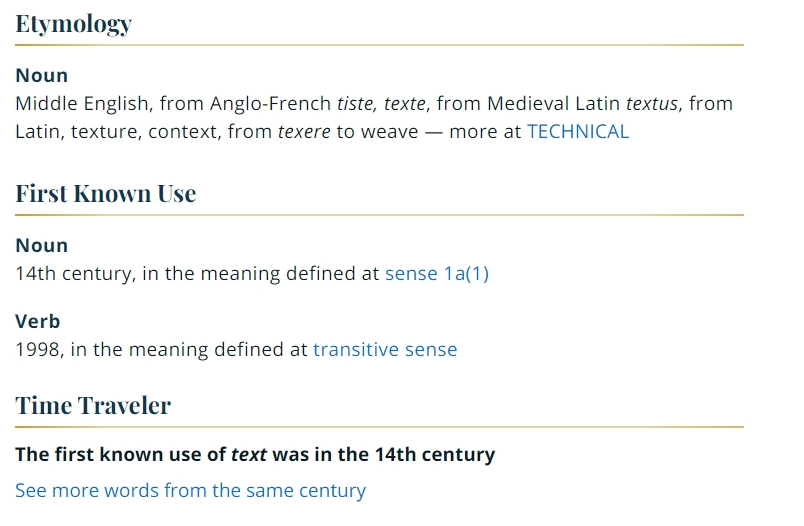Image resolution: width=804 pixels, height=526 pixels.
Task: Click italic 'text' in the Time Traveler sentence
Action: [249, 454]
